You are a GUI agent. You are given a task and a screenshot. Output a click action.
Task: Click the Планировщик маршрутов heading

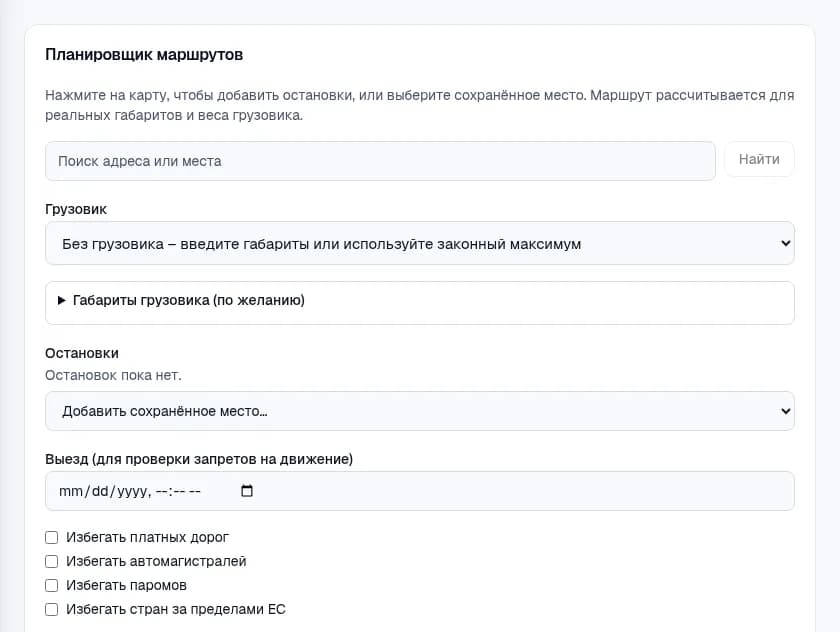click(144, 55)
